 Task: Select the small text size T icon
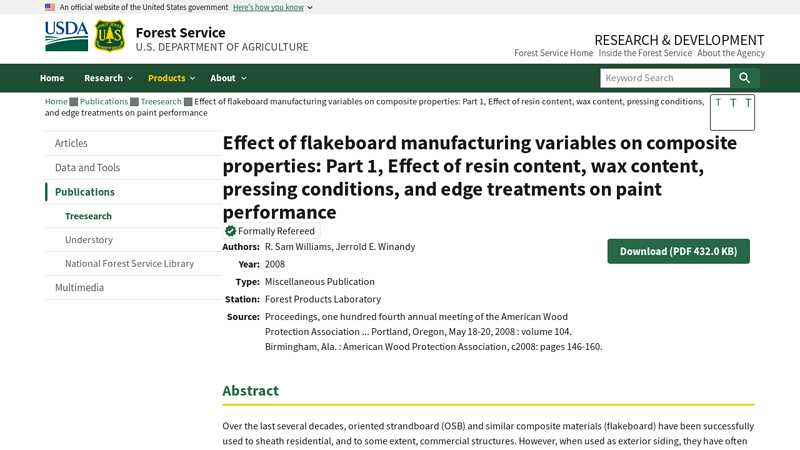(718, 102)
